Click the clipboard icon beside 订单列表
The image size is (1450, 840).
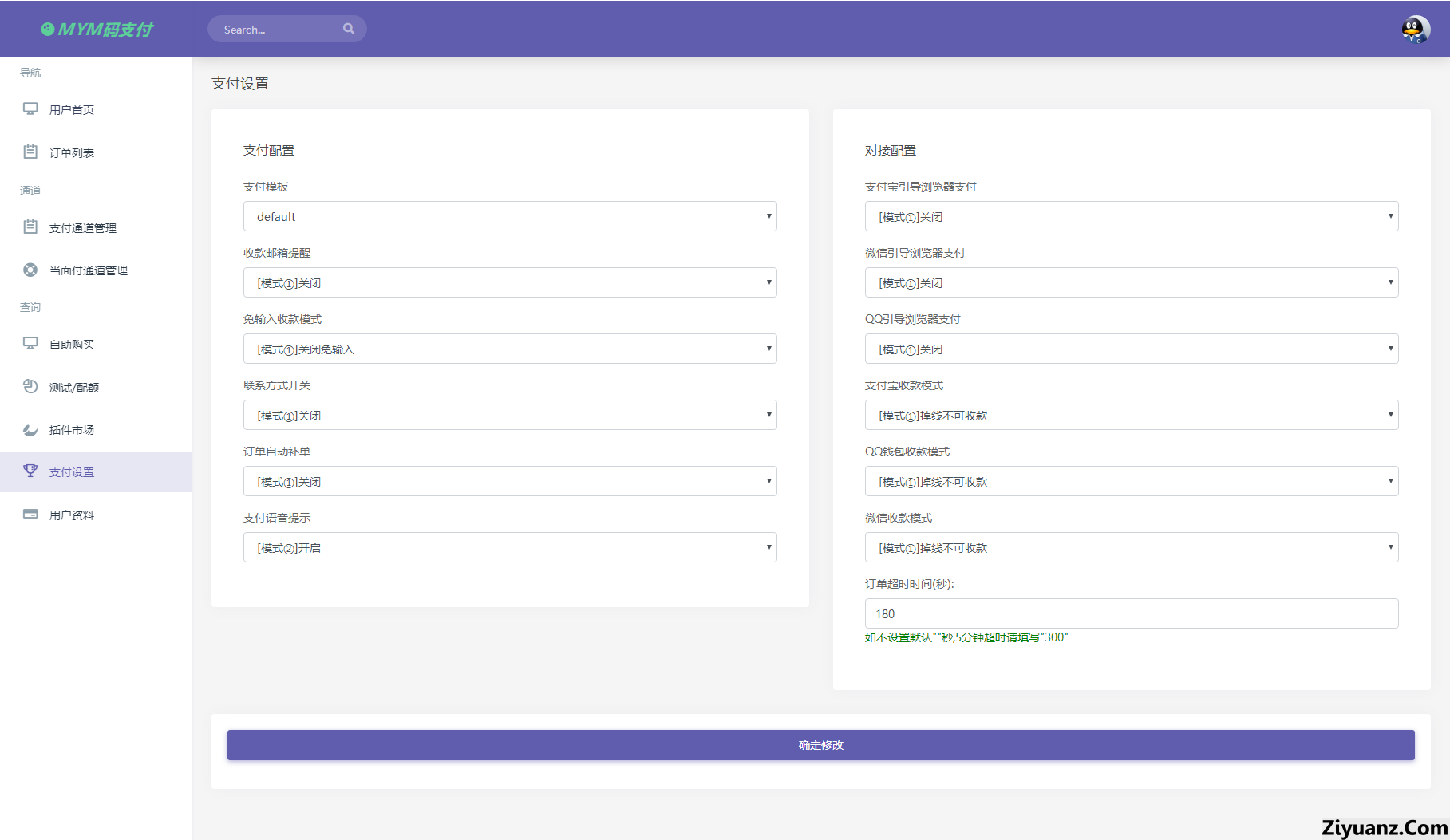[30, 152]
